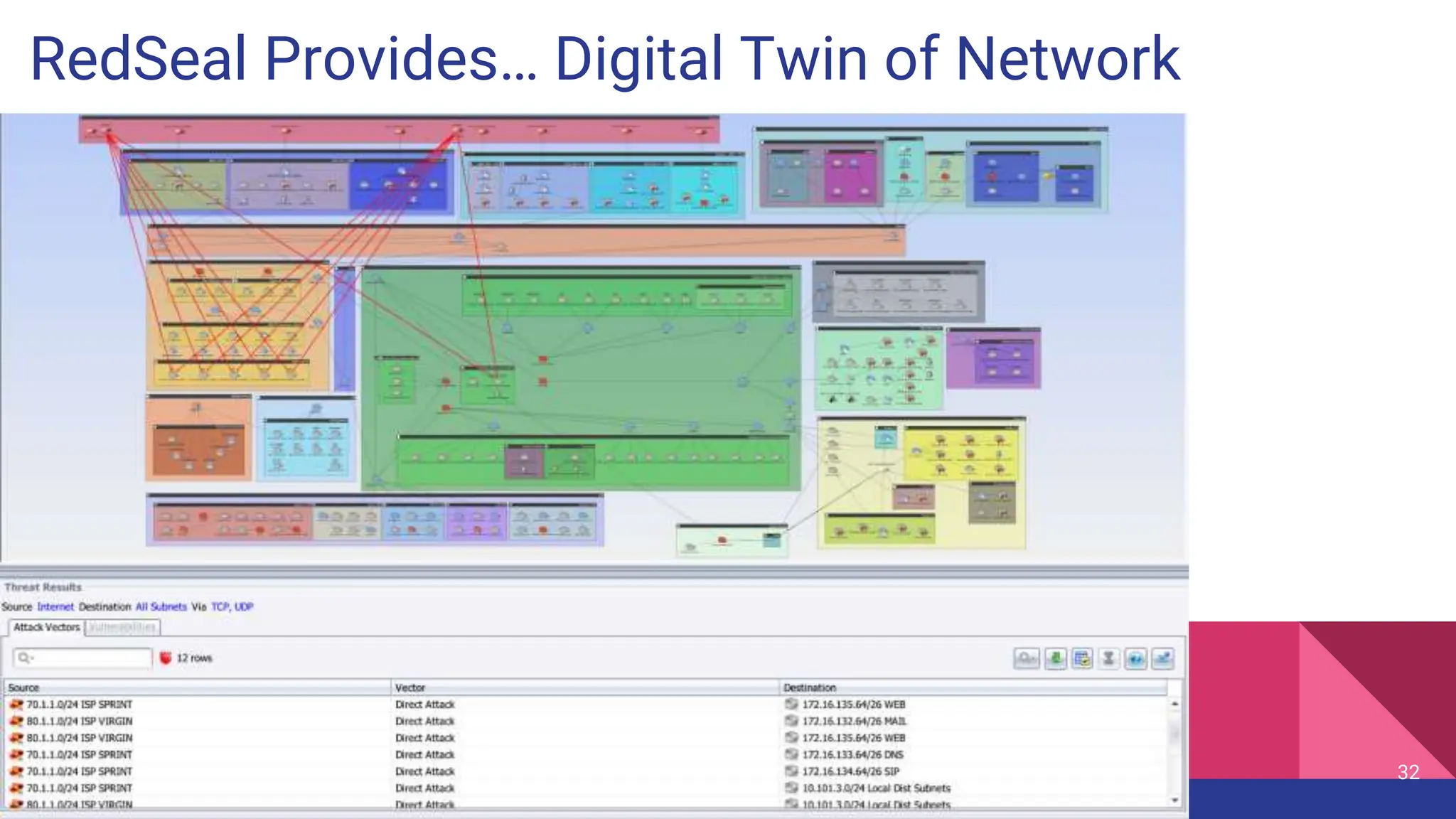This screenshot has width=1456, height=819.
Task: Open the find options magnifier button in toolbar
Action: [x=1026, y=658]
